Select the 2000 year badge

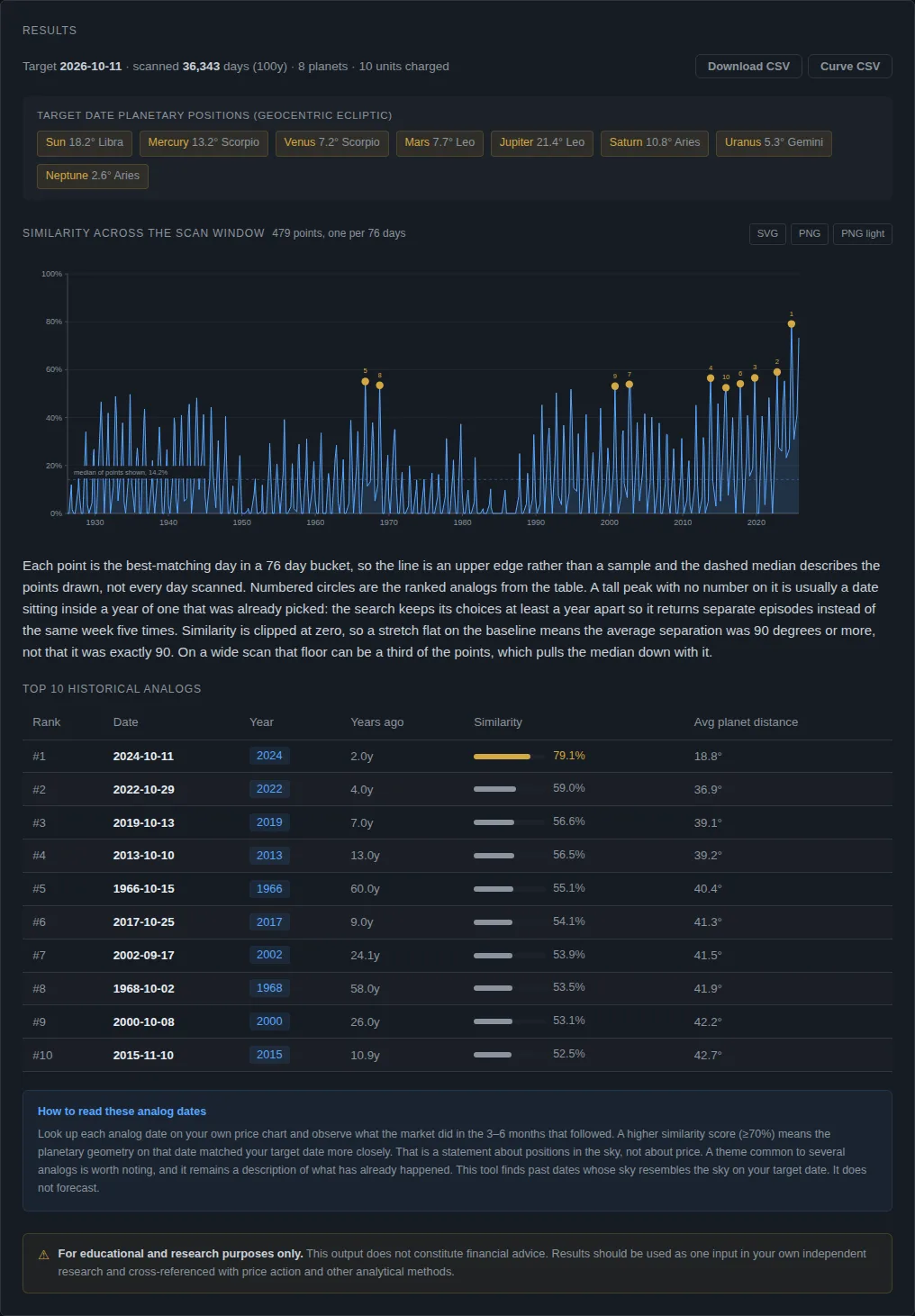269,1021
